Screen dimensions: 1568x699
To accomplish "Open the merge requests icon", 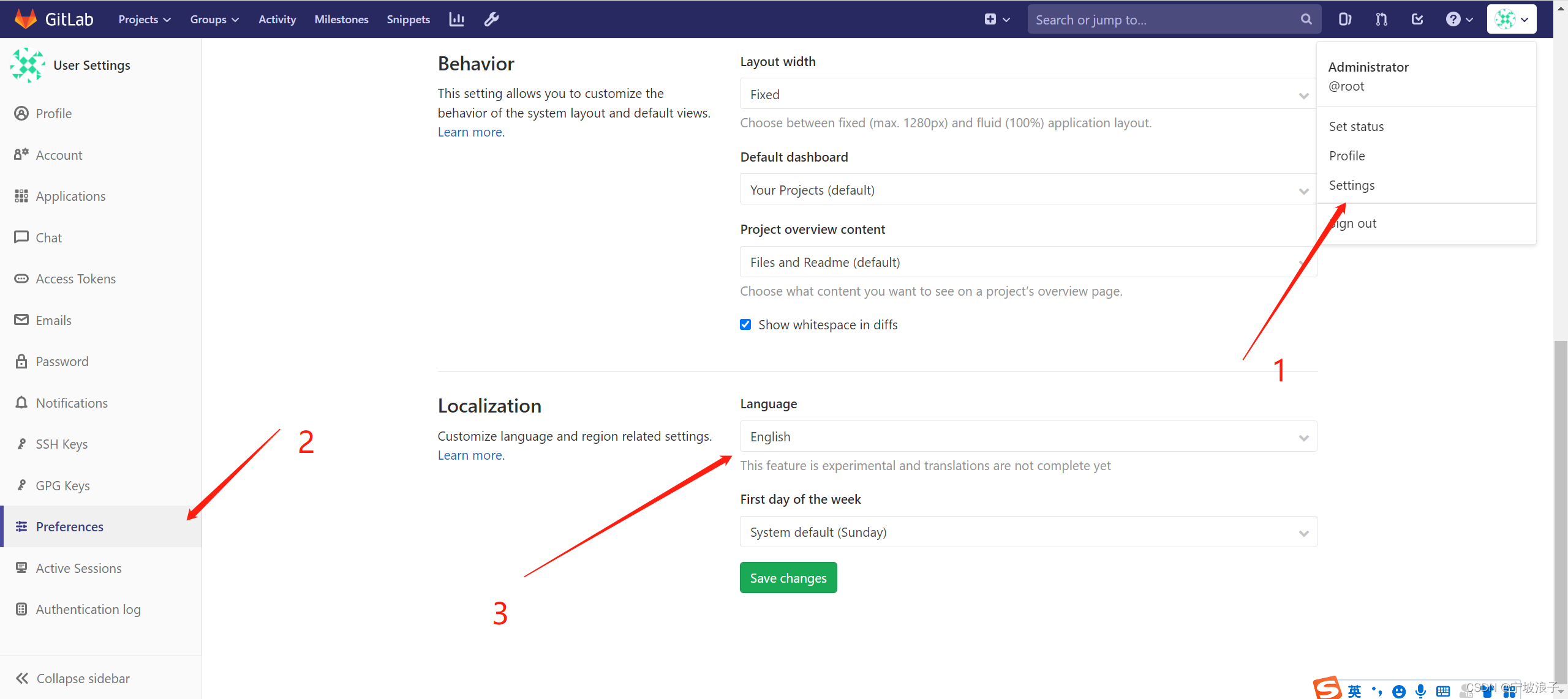I will click(1381, 19).
